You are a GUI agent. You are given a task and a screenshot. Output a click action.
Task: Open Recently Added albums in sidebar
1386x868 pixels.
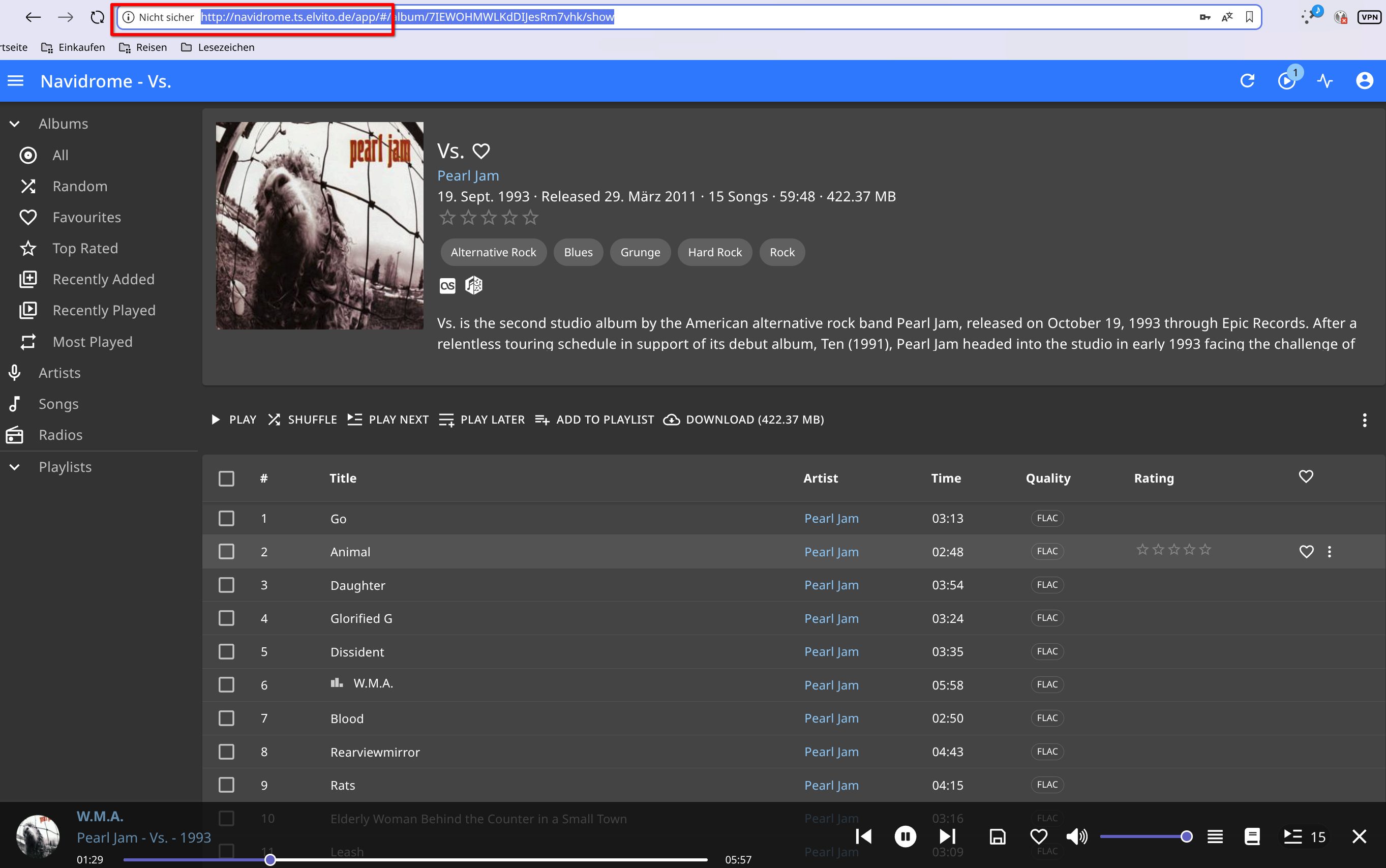99,280
